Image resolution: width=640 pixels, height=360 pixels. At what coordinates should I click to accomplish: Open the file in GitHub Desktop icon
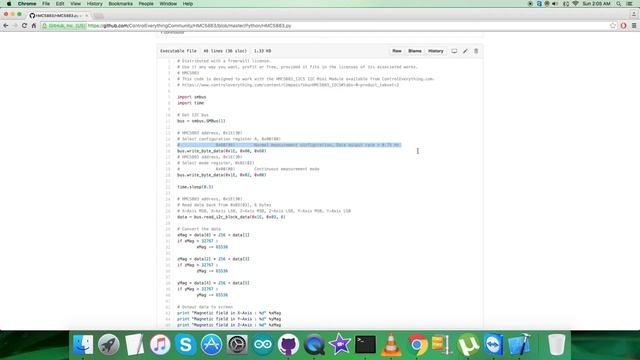[454, 51]
